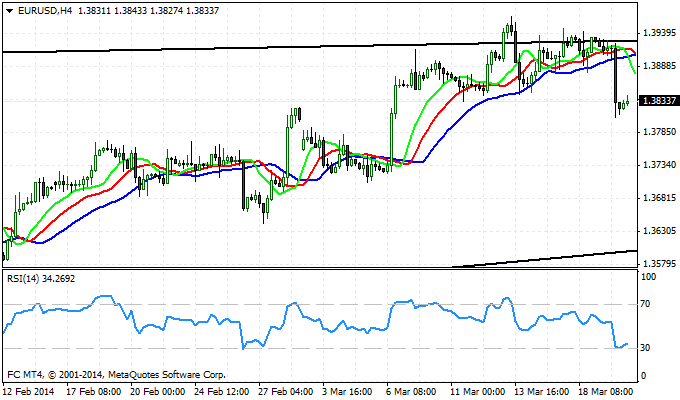Click the 6 Mar 08:00 time label
Screen dimensions: 680x400
[x=411, y=391]
